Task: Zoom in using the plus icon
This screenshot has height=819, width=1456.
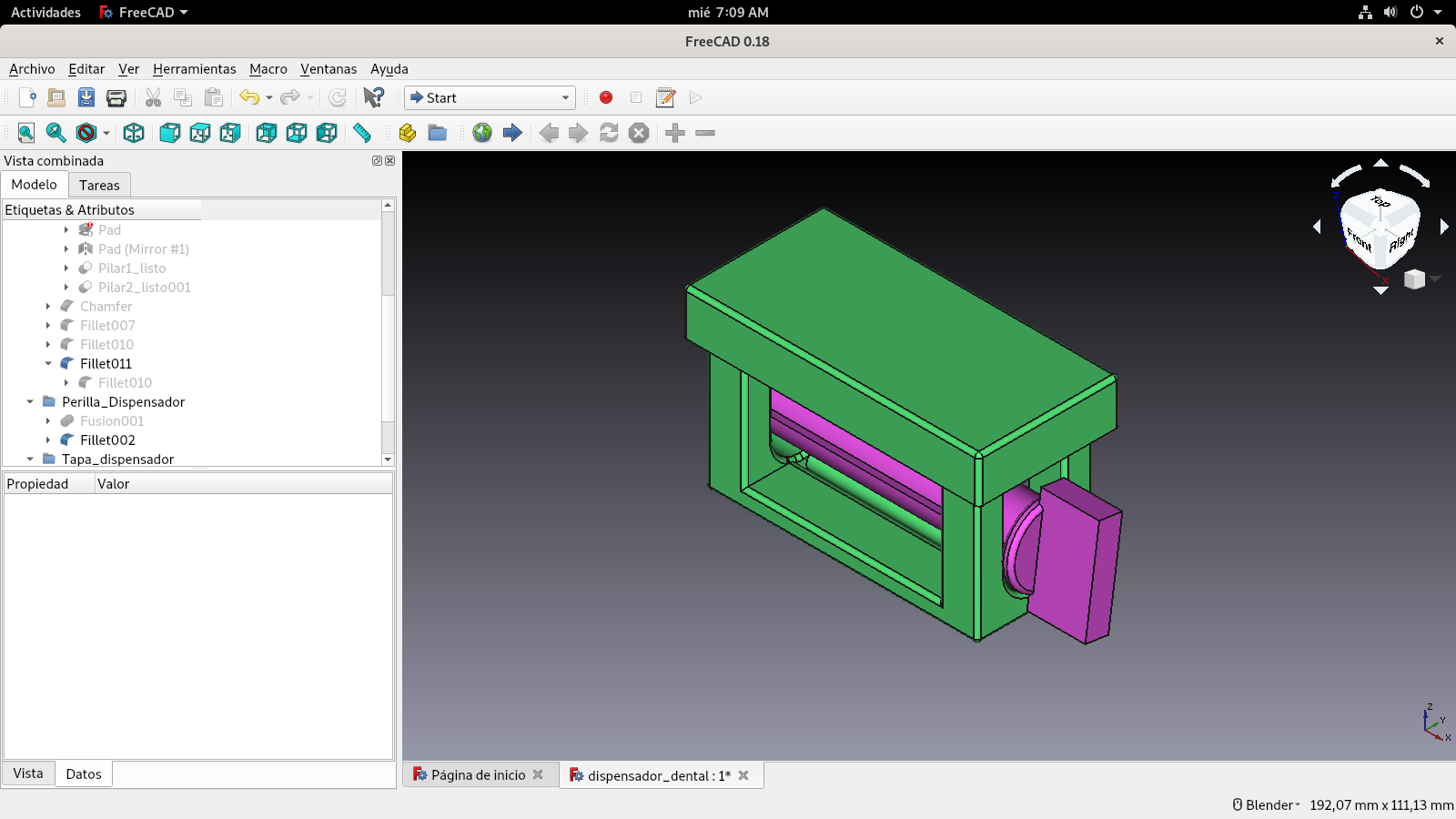Action: 674,133
